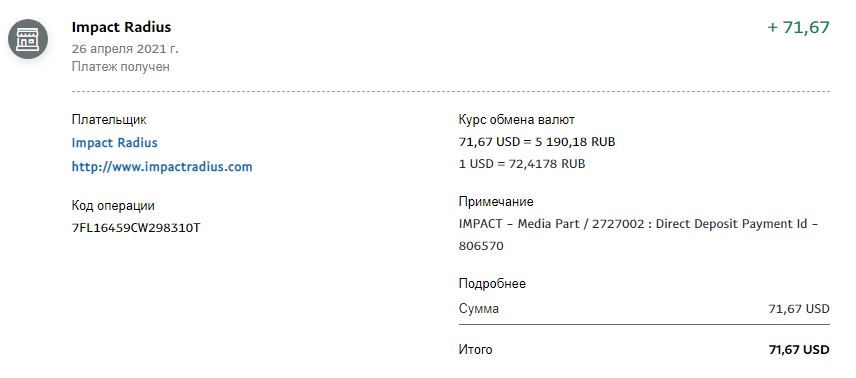Image resolution: width=856 pixels, height=378 pixels.
Task: Select the transaction code 7FL16459CW298310T
Action: [136, 228]
